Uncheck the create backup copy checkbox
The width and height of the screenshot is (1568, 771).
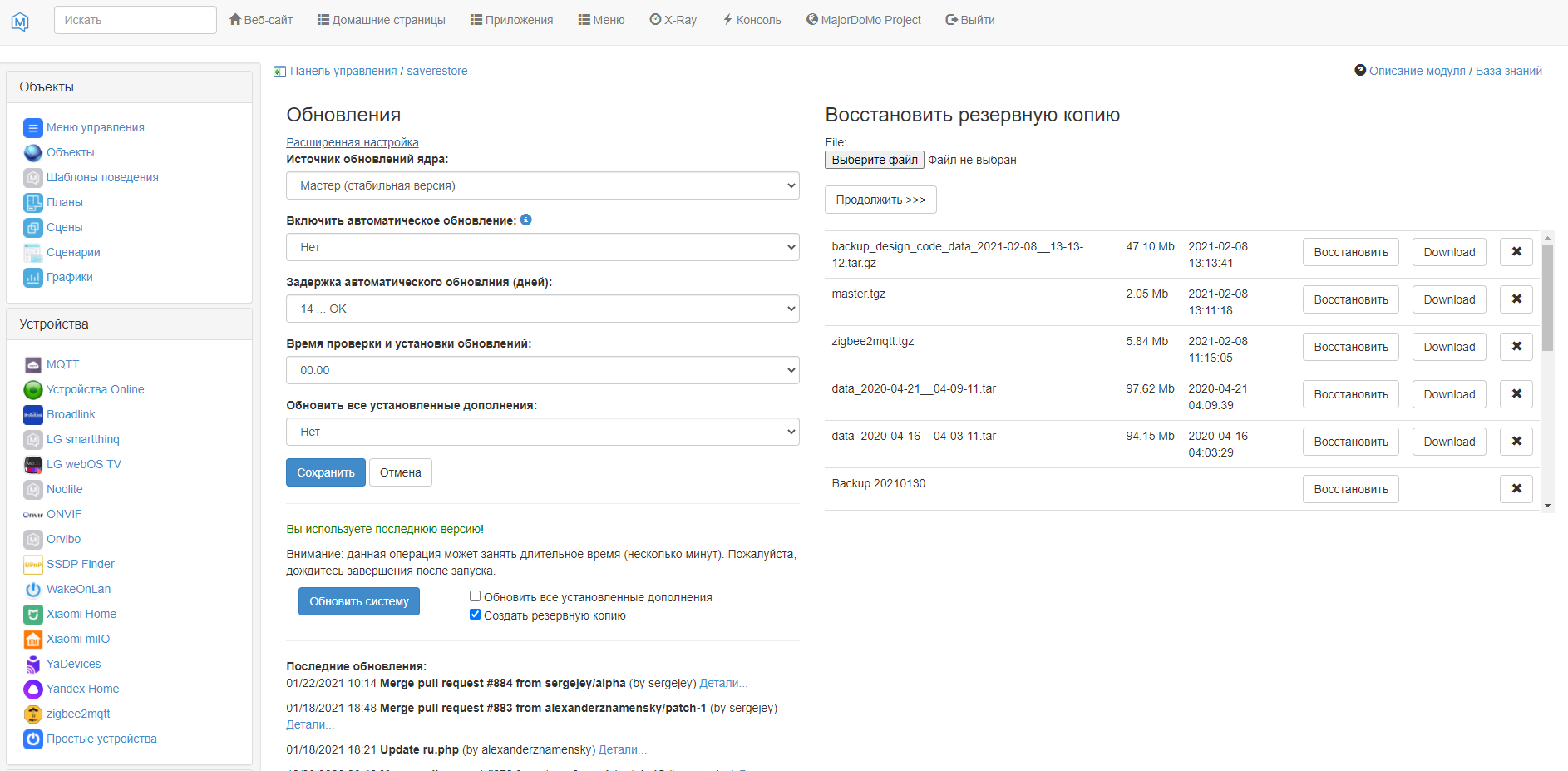475,615
